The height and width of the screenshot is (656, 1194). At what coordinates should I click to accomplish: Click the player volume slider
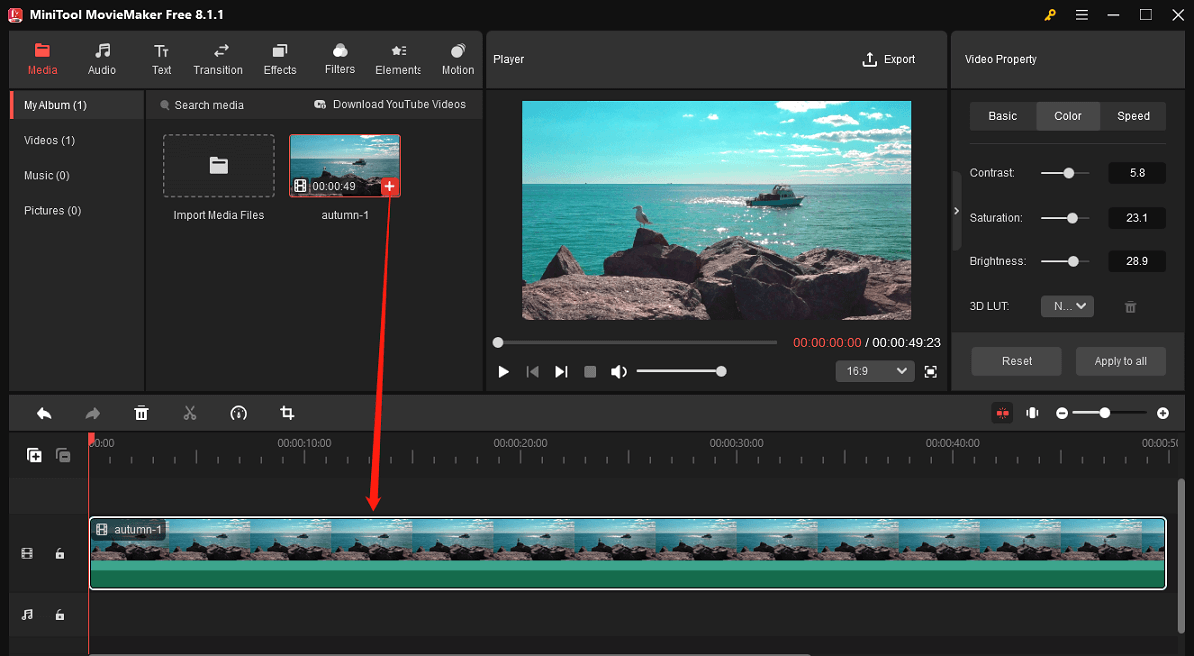click(681, 372)
